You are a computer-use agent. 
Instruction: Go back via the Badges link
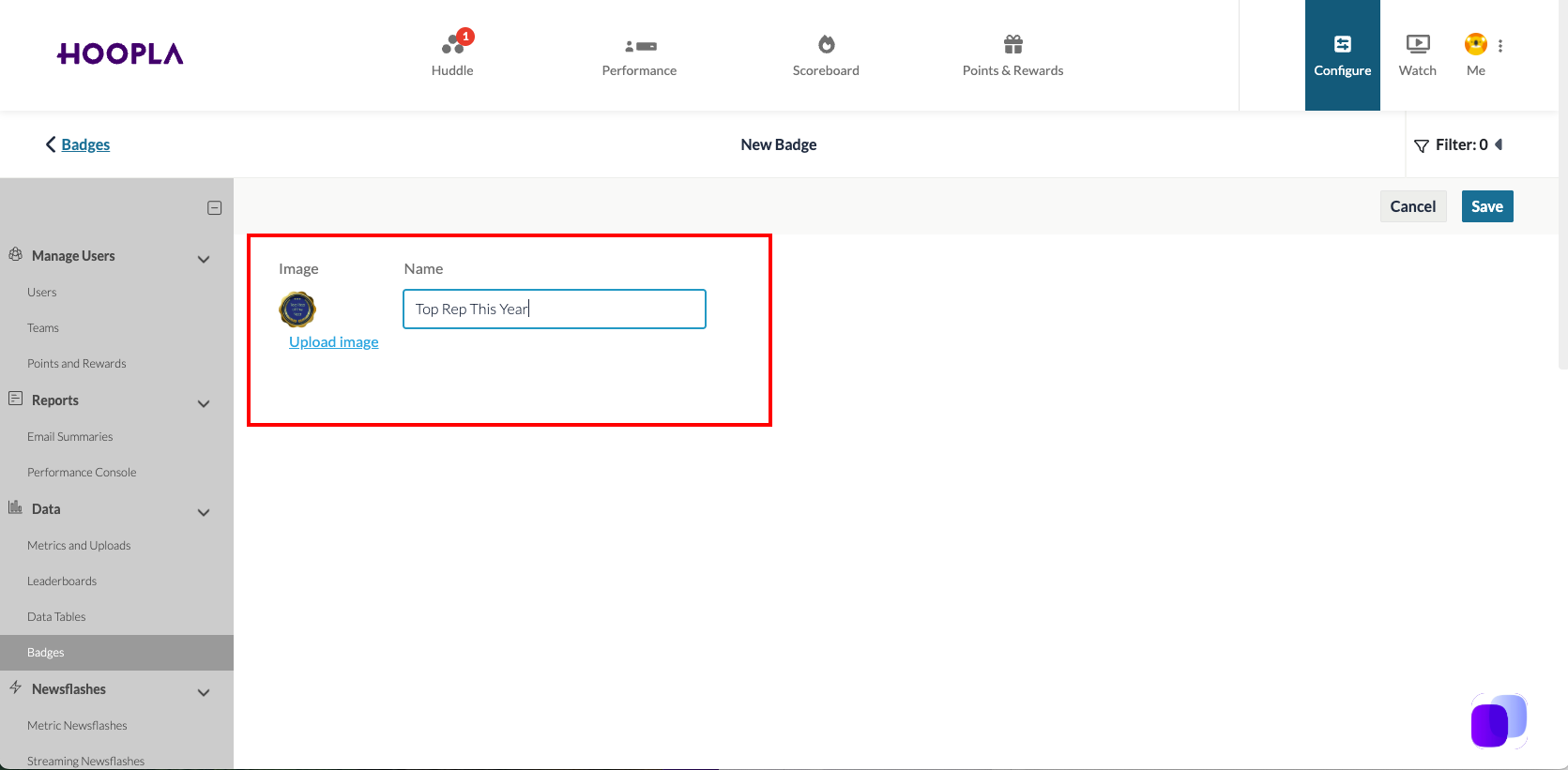coord(85,144)
